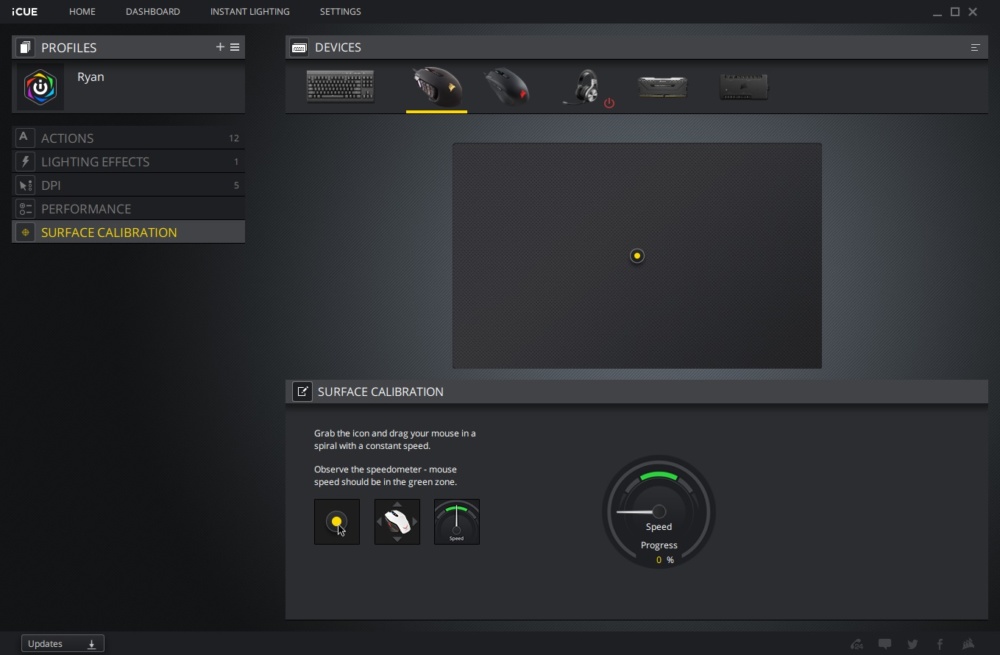The height and width of the screenshot is (655, 1000).
Task: Open the HOME tab
Action: click(x=82, y=11)
